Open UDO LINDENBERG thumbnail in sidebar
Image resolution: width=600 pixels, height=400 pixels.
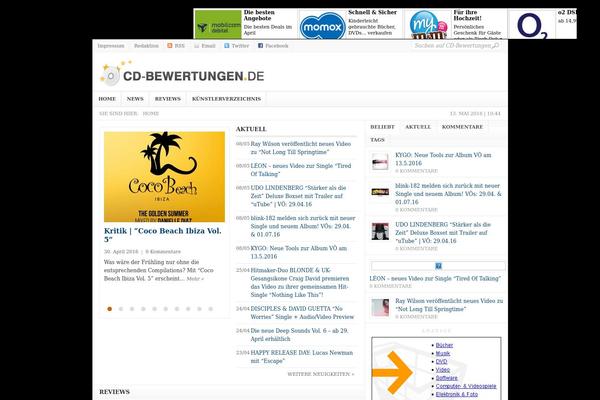point(380,231)
